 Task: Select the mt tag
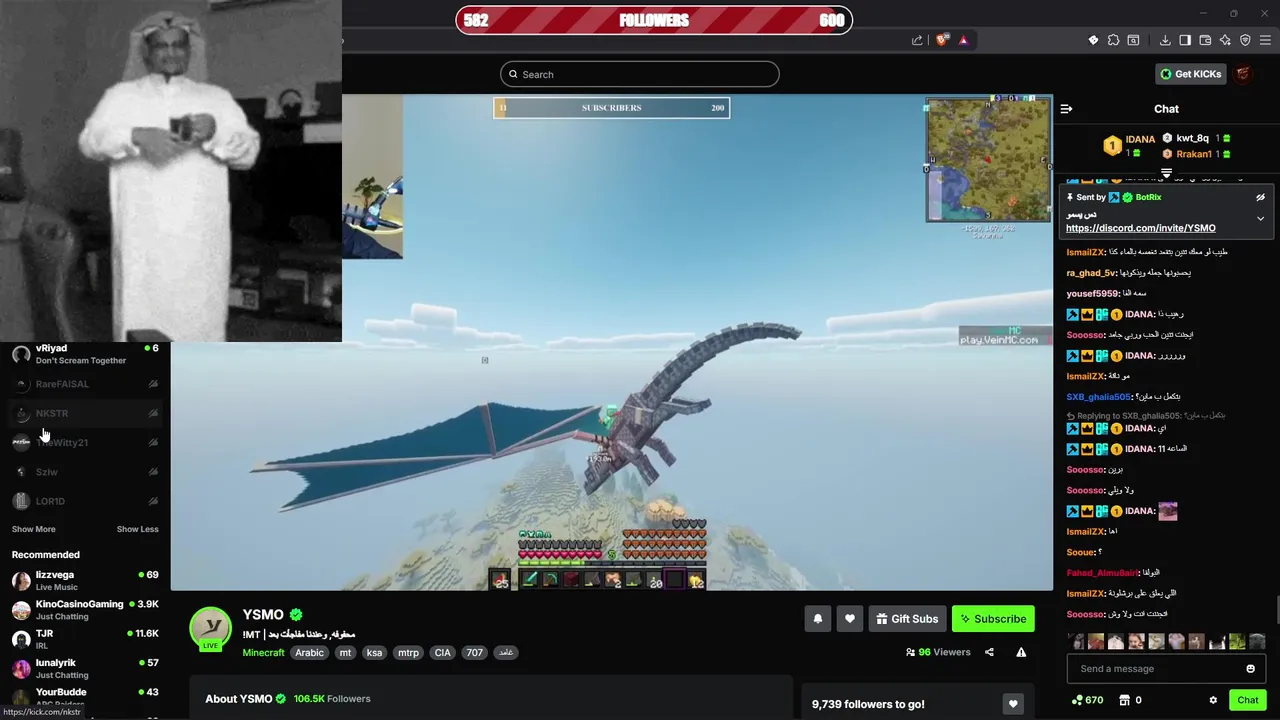345,652
